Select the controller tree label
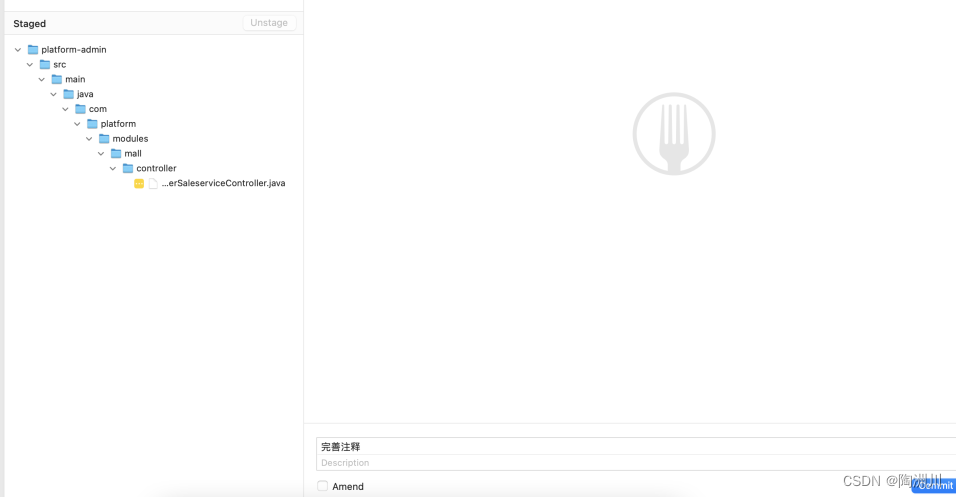 pos(156,168)
